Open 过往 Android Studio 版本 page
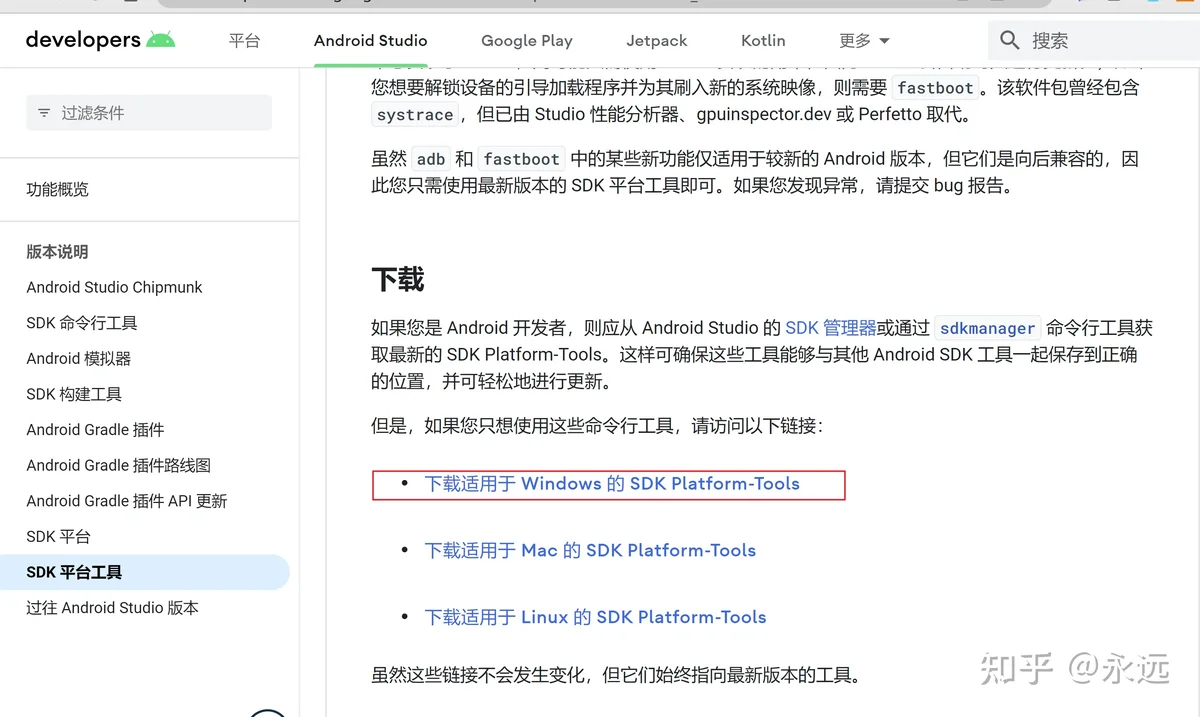The height and width of the screenshot is (717, 1200). (x=112, y=608)
